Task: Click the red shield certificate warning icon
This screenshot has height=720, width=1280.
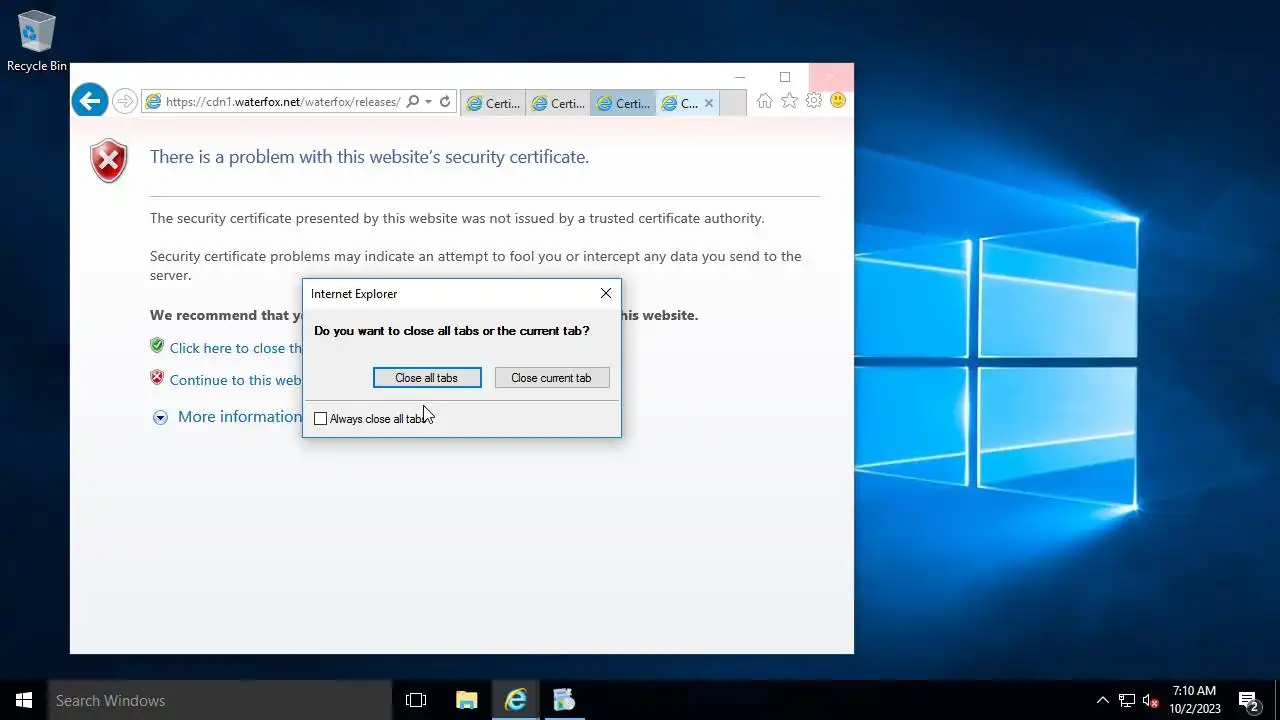Action: pyautogui.click(x=109, y=161)
